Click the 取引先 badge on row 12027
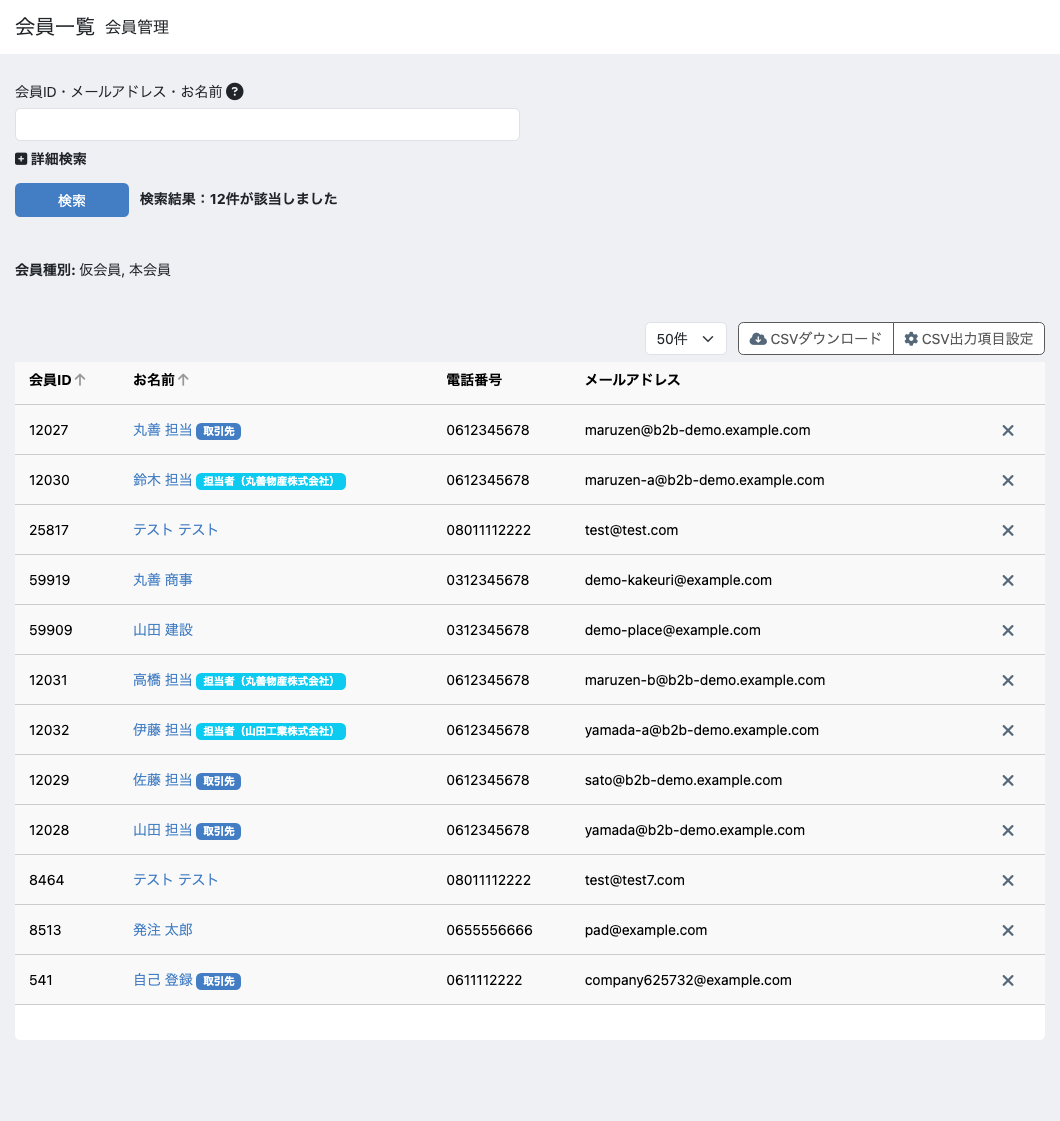The height and width of the screenshot is (1121, 1060). pos(219,431)
